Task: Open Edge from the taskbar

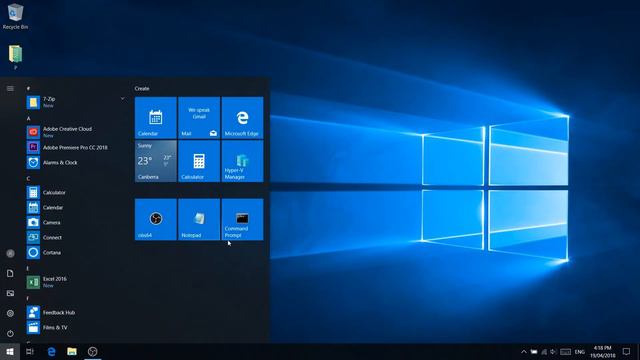Action: (51, 351)
